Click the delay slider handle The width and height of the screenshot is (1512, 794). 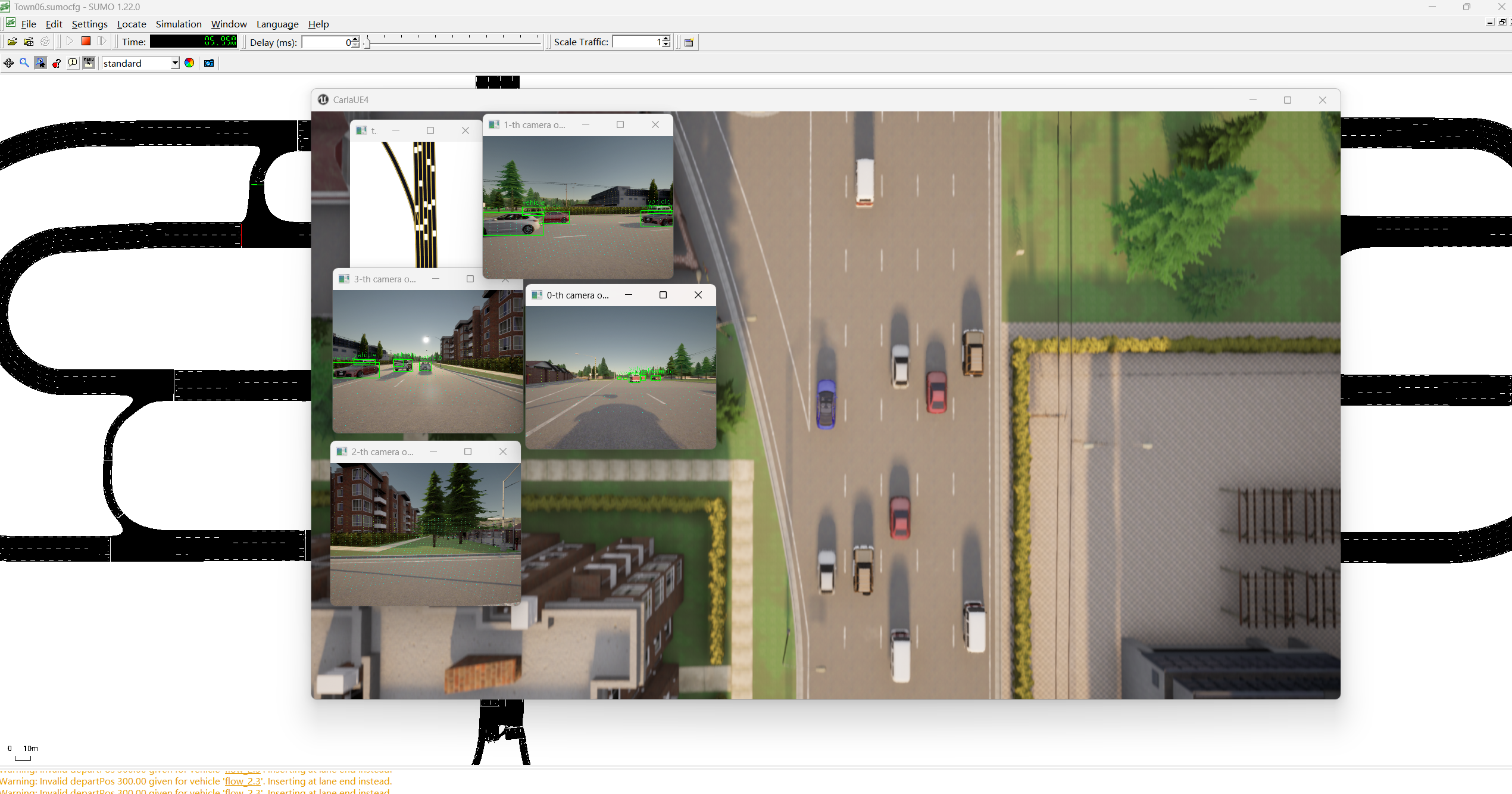pos(367,42)
